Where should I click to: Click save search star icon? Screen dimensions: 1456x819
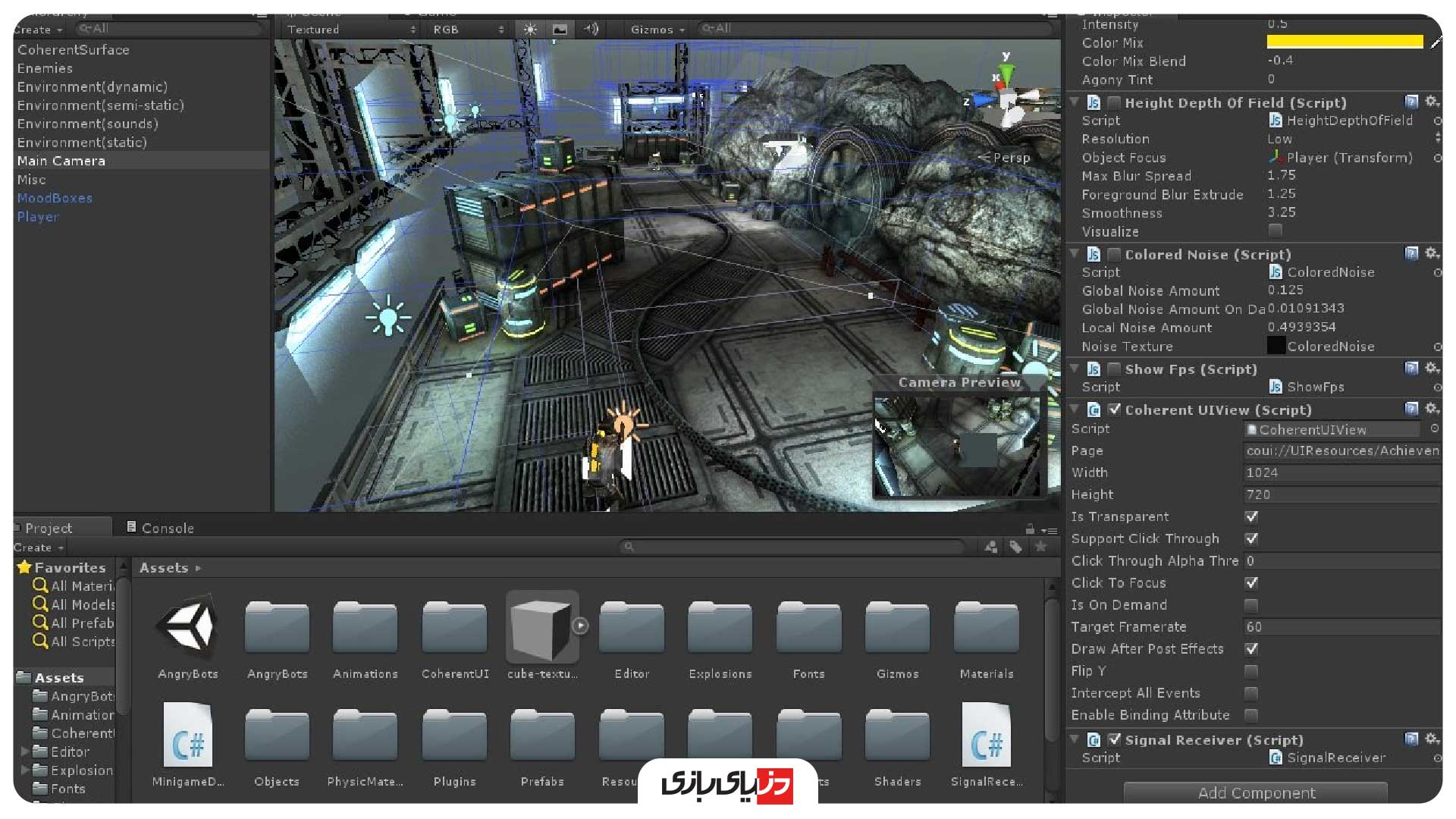[x=1041, y=547]
